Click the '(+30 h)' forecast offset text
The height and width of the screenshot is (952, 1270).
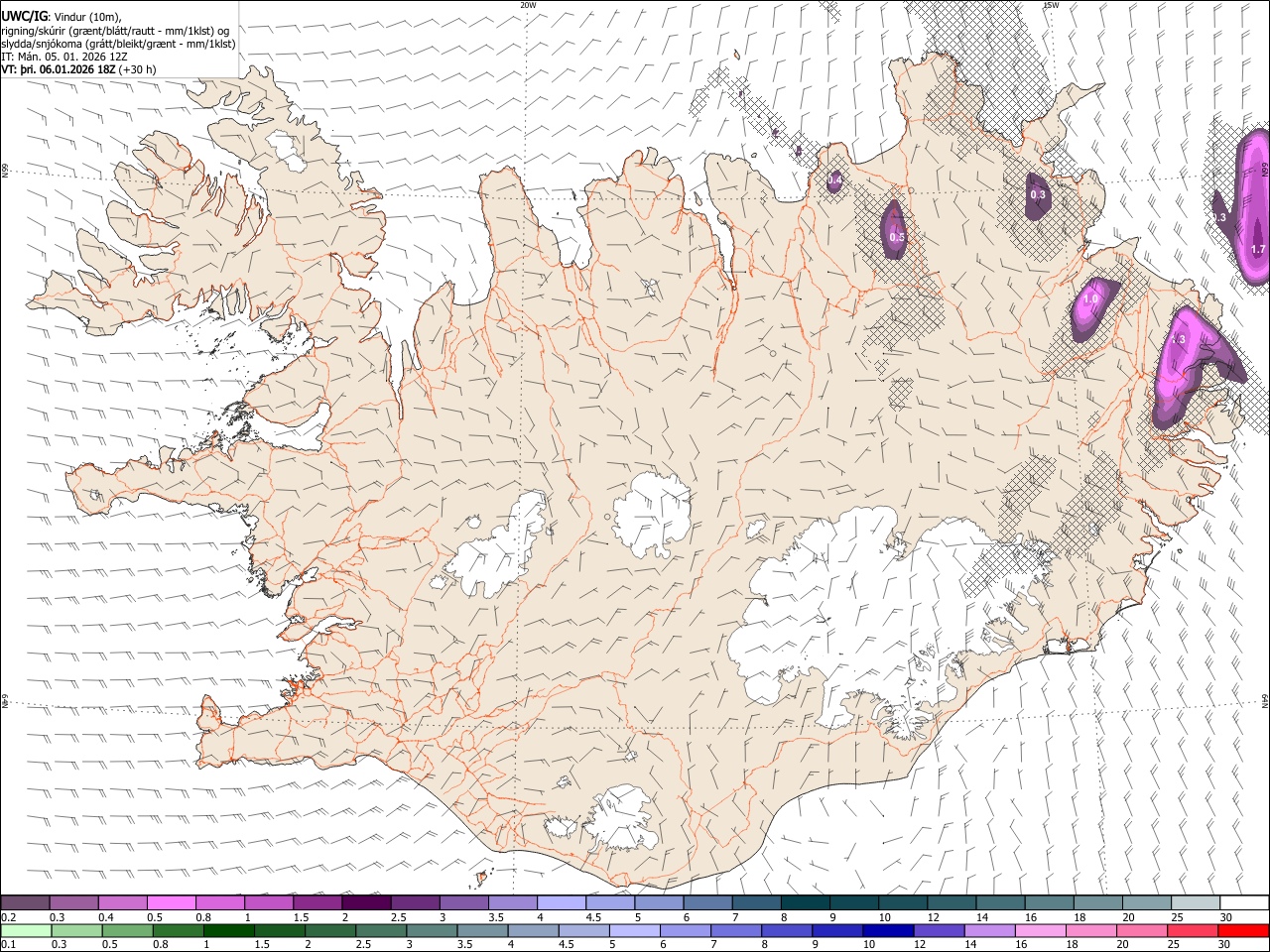(137, 69)
